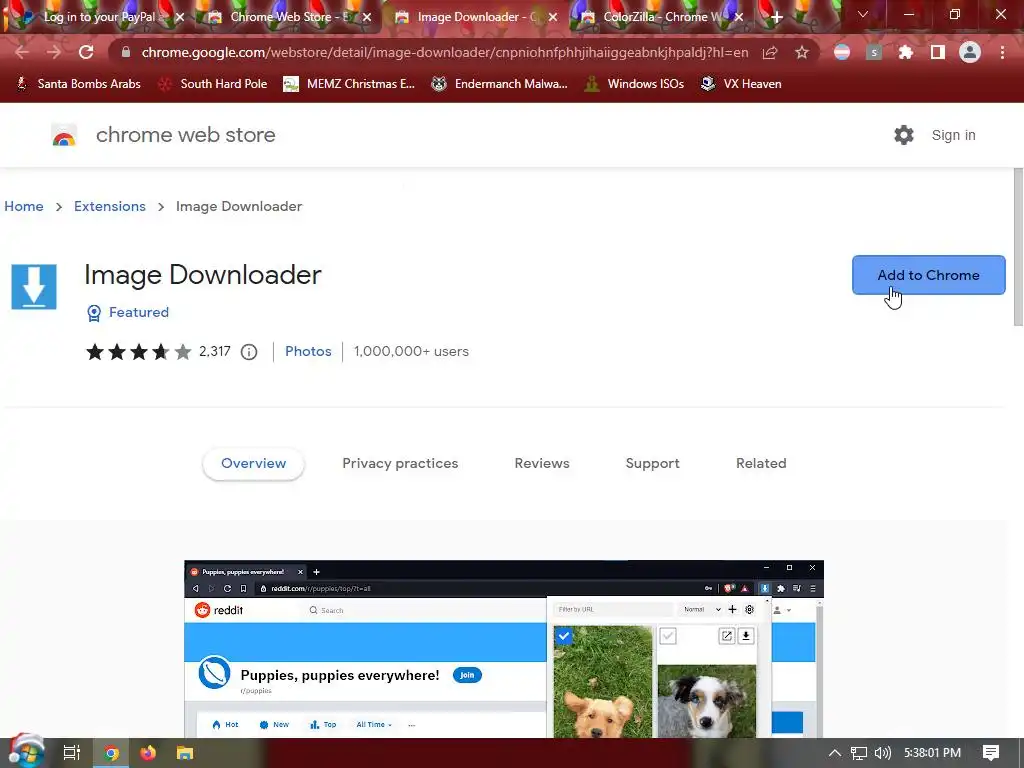Screen dimensions: 1024x768
Task: Click the page vertical scrollbar
Action: pos(1017,247)
